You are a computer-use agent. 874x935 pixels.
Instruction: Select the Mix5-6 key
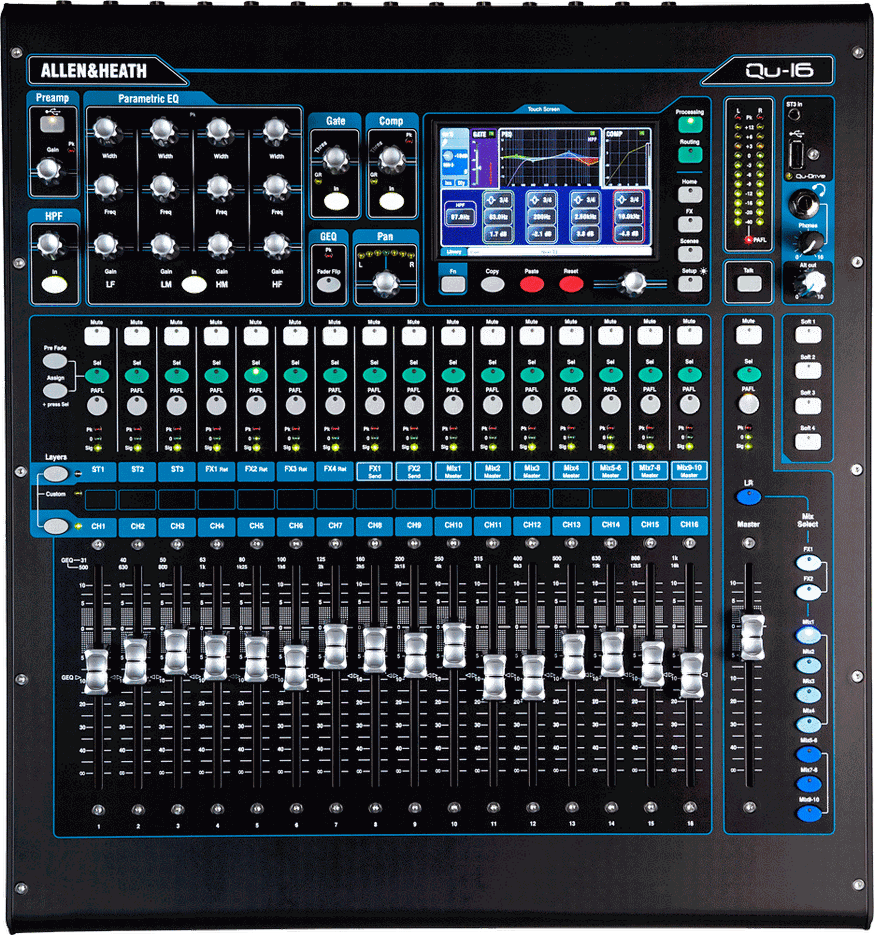808,754
